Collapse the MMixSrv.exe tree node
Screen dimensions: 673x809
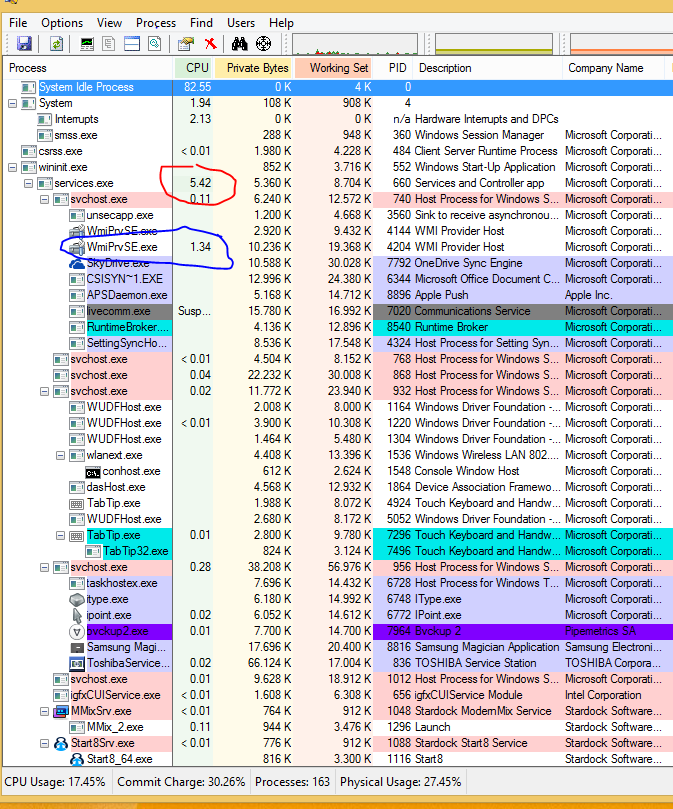[x=44, y=711]
